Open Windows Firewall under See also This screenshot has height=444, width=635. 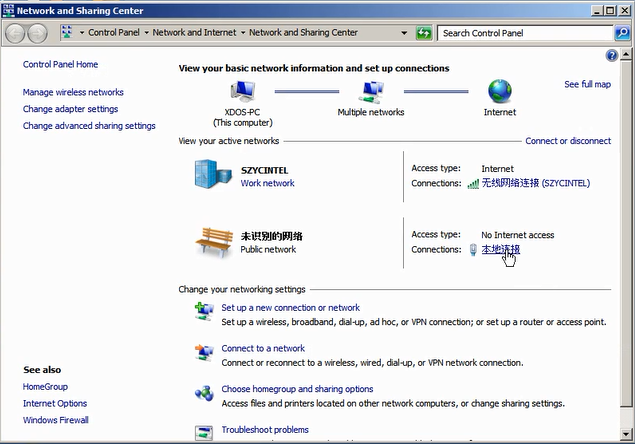tap(55, 420)
